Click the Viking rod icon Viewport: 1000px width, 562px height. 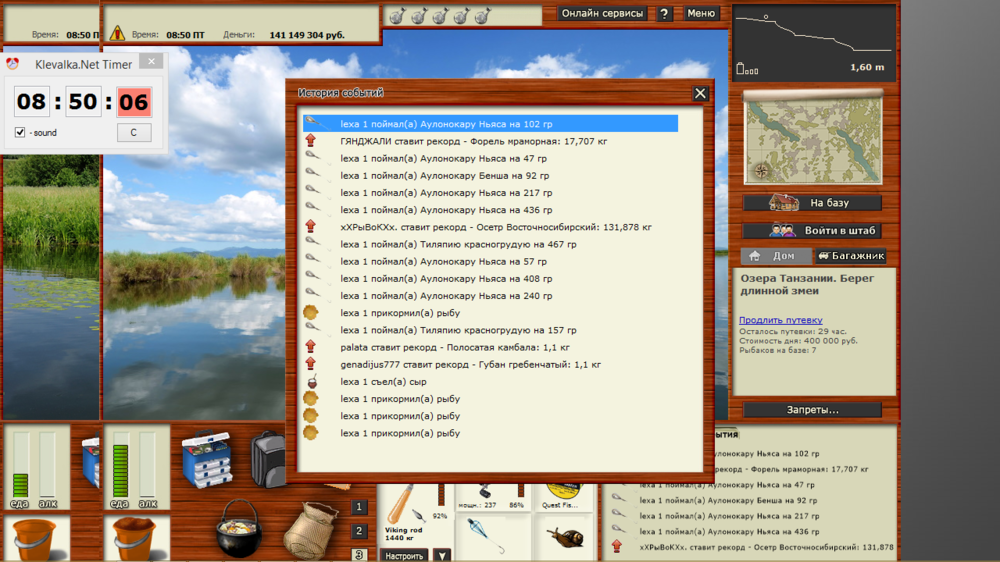pyautogui.click(x=405, y=508)
